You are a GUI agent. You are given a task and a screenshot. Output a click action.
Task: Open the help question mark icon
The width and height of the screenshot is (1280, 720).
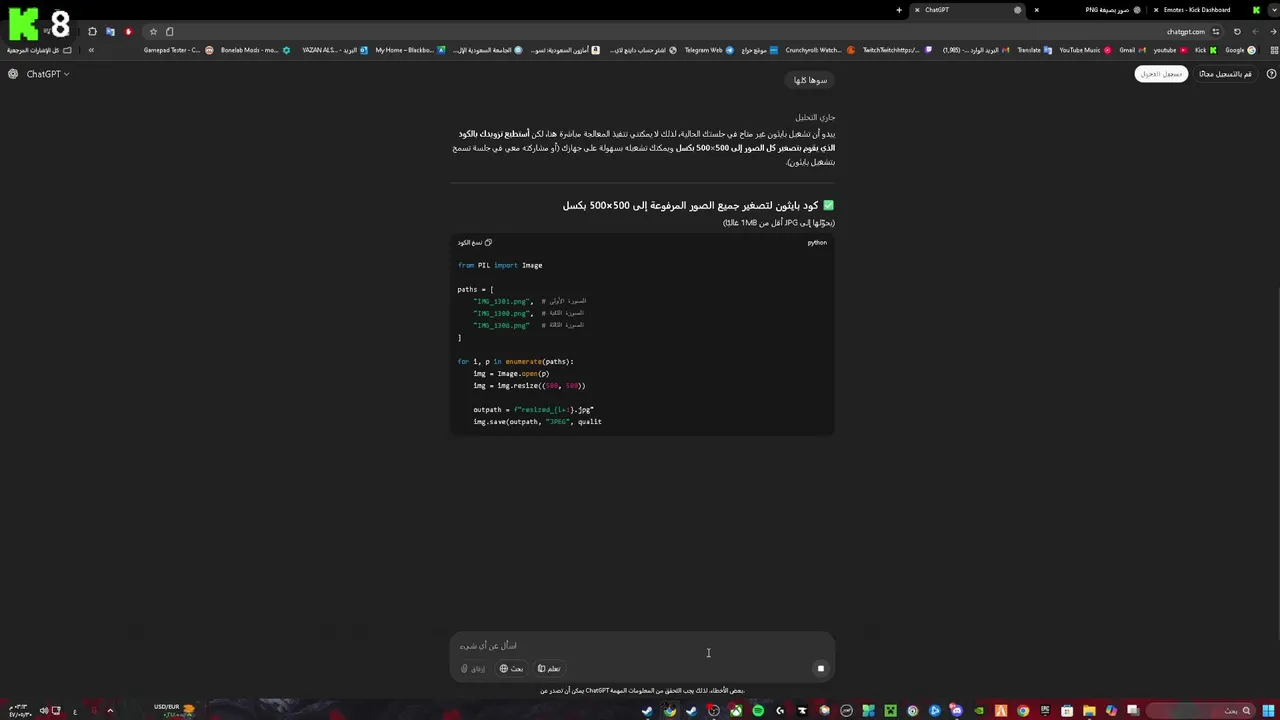point(1271,74)
